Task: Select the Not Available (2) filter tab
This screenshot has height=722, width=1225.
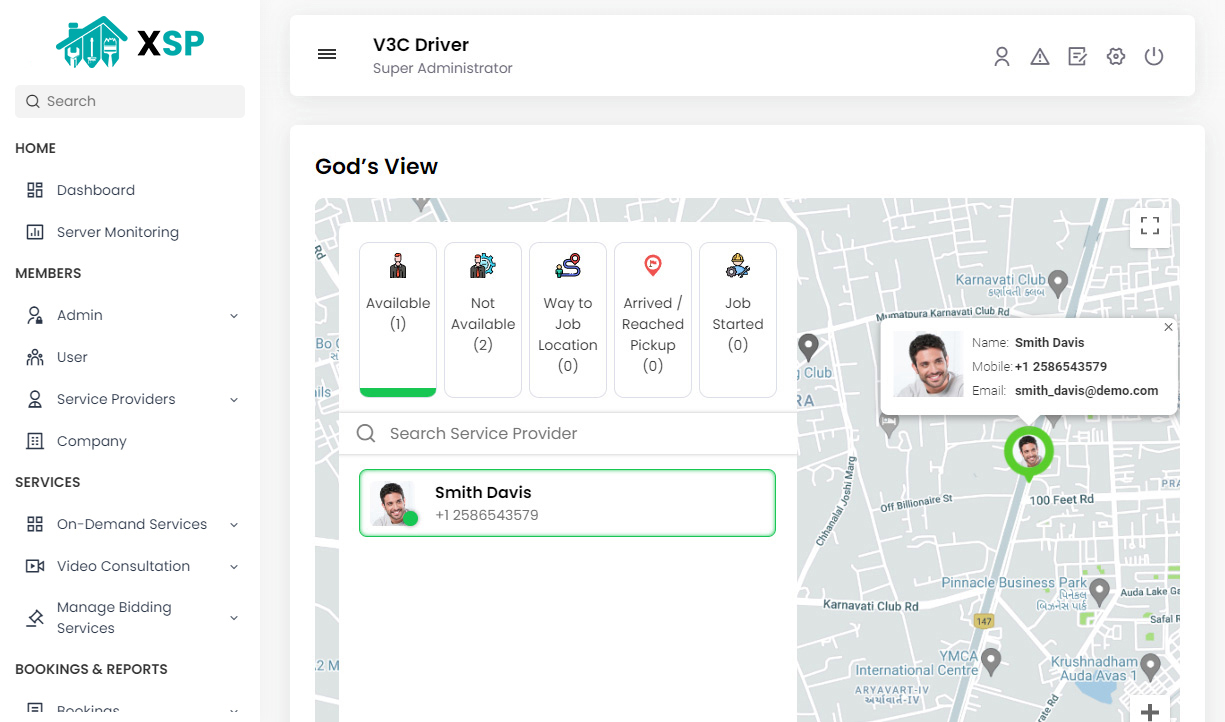Action: [x=483, y=318]
